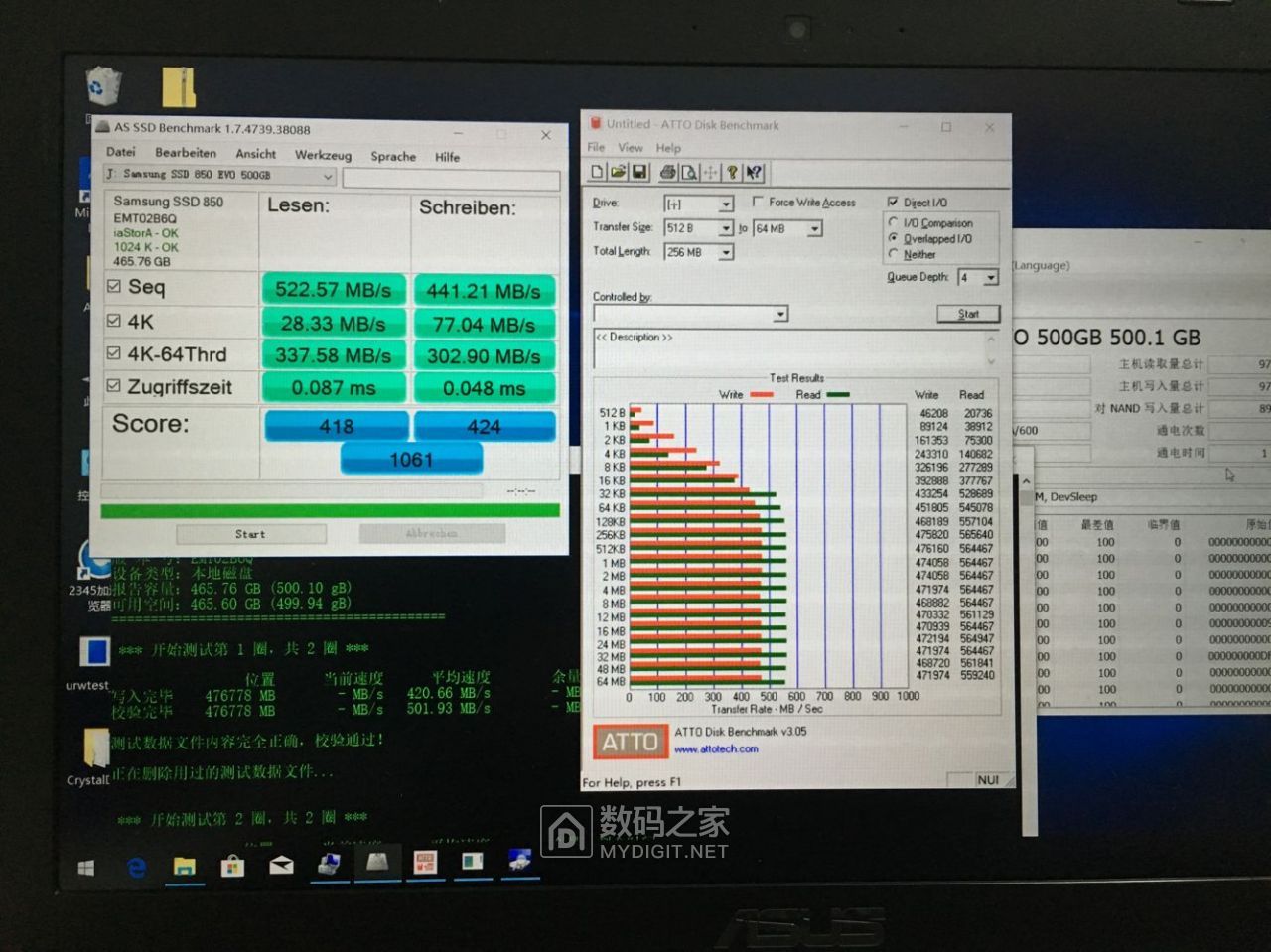Toggle the Zugriffszeit test checkbox
The image size is (1271, 952).
[114, 386]
